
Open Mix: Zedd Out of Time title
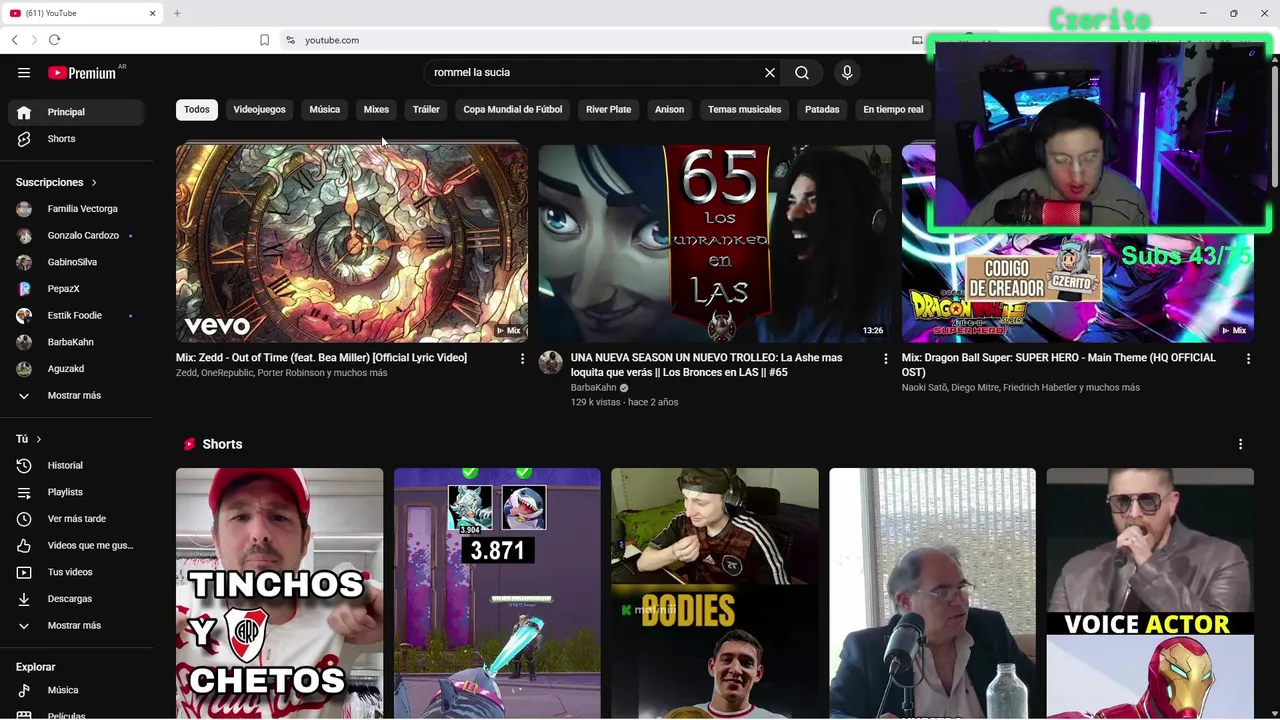tap(321, 358)
